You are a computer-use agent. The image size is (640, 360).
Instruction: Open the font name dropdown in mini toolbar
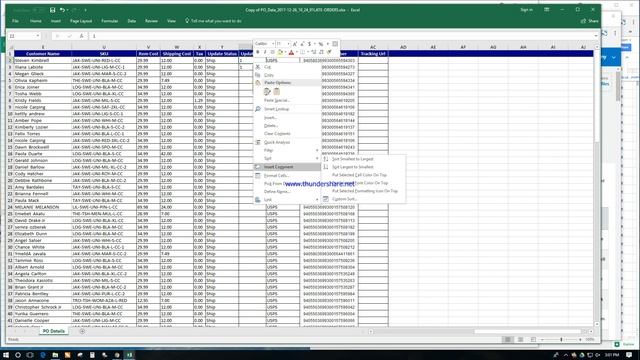coord(273,44)
